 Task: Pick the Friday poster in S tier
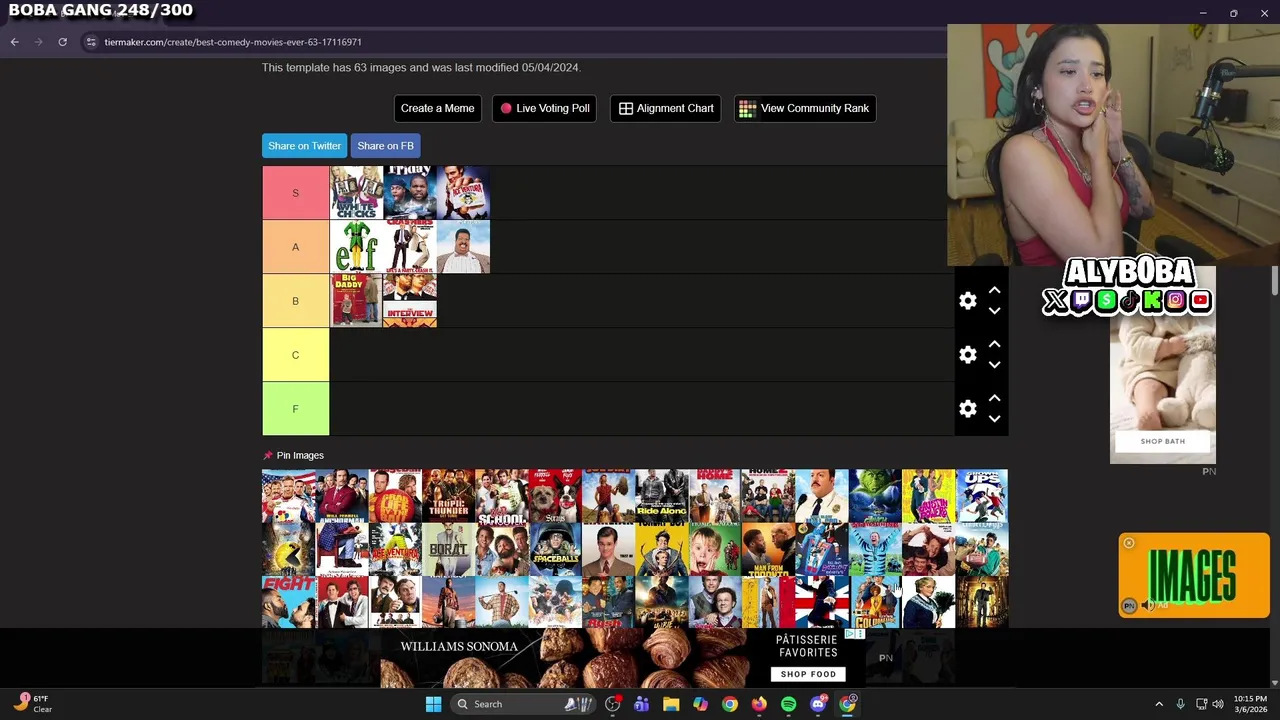point(410,193)
